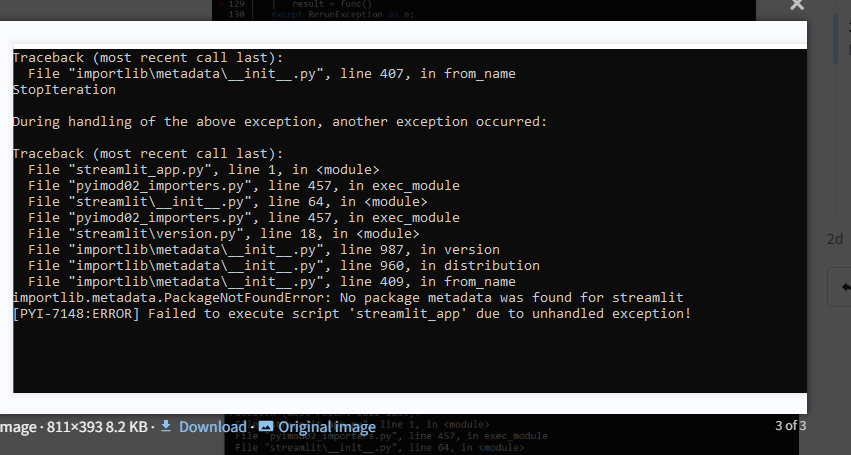Click the 811×393 8.2 KB image info text
The image size is (851, 455).
[x=97, y=427]
